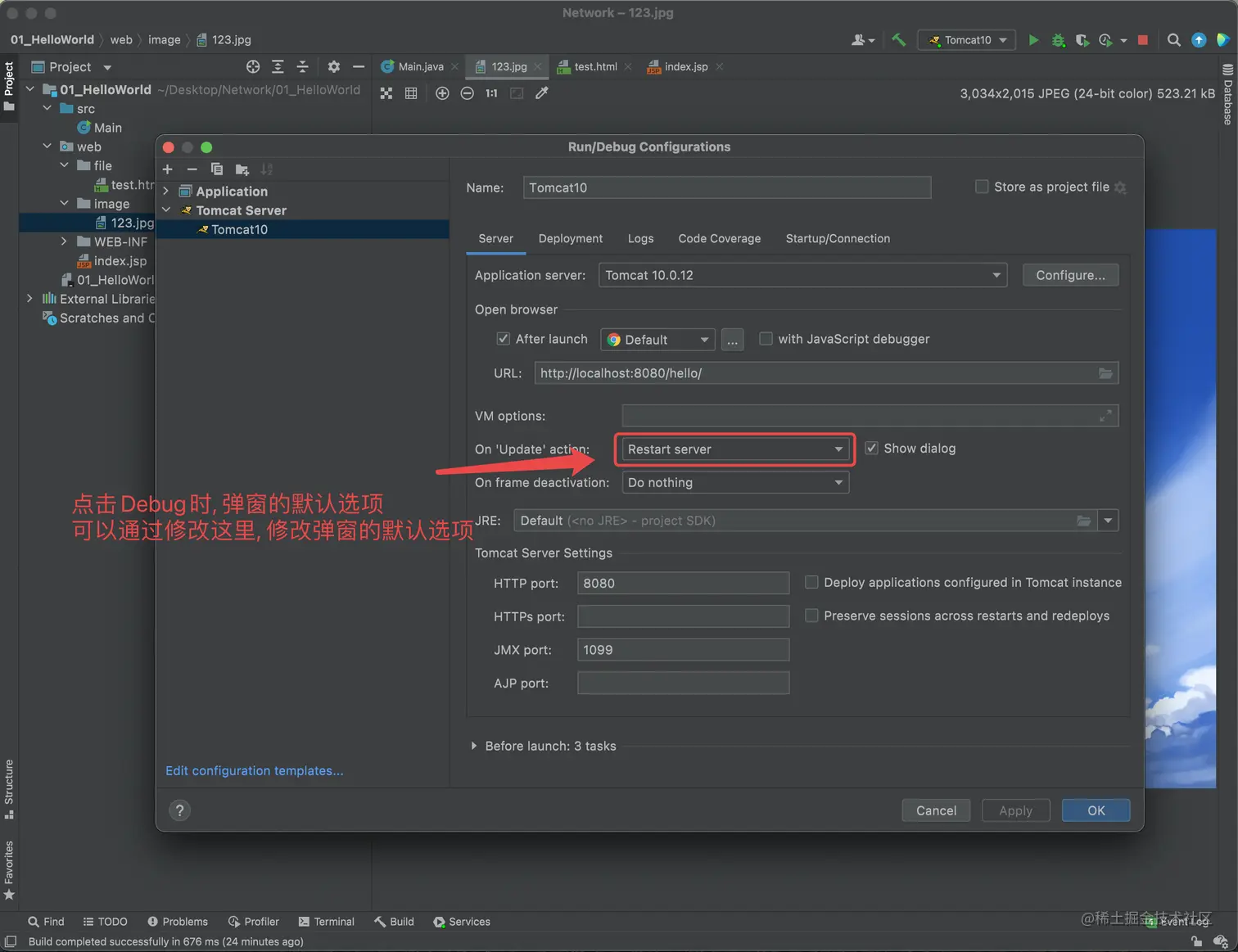The height and width of the screenshot is (952, 1238).
Task: Expand all in the Project panel
Action: coord(278,67)
